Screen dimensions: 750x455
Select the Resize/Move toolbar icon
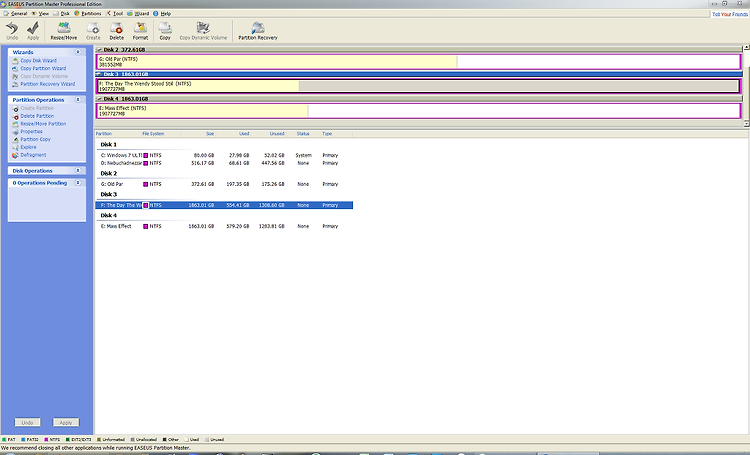coord(64,28)
